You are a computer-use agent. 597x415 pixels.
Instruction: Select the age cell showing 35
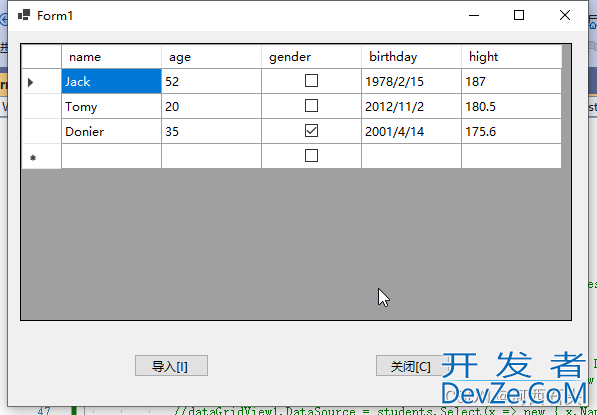click(211, 131)
